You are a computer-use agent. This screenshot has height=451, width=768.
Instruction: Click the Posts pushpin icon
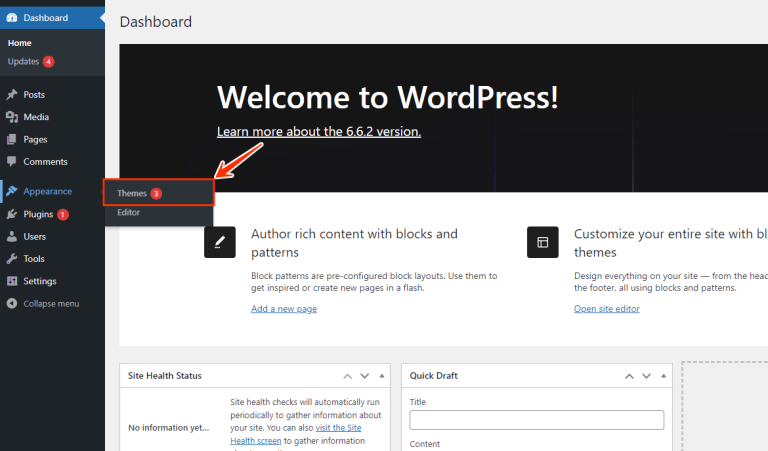coord(12,95)
